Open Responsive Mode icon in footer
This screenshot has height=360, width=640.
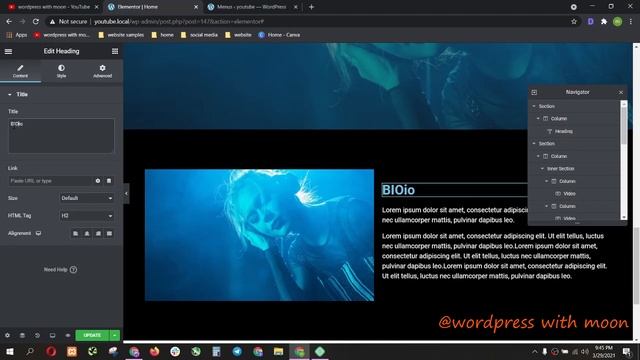52,336
